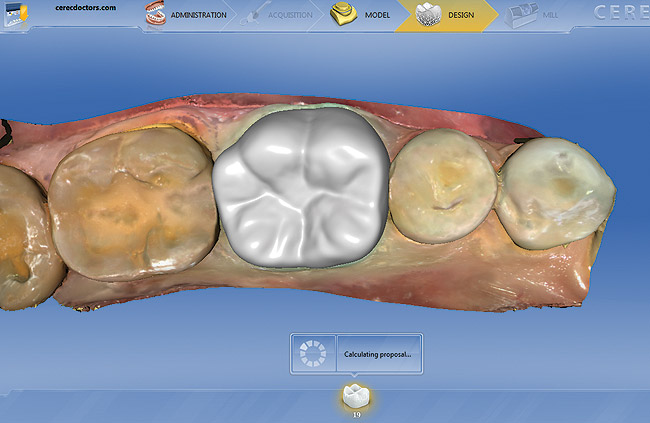Viewport: 650px width, 423px height.
Task: Select the tooth 19 restoration icon
Action: (x=357, y=396)
